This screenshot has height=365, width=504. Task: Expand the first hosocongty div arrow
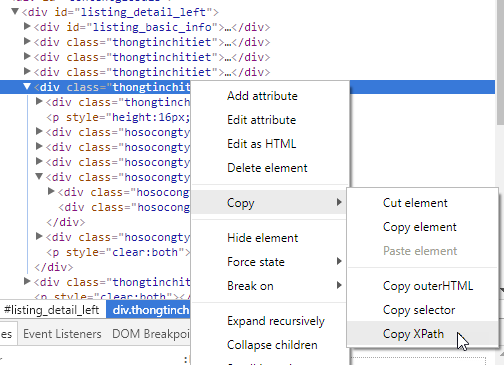pos(39,132)
